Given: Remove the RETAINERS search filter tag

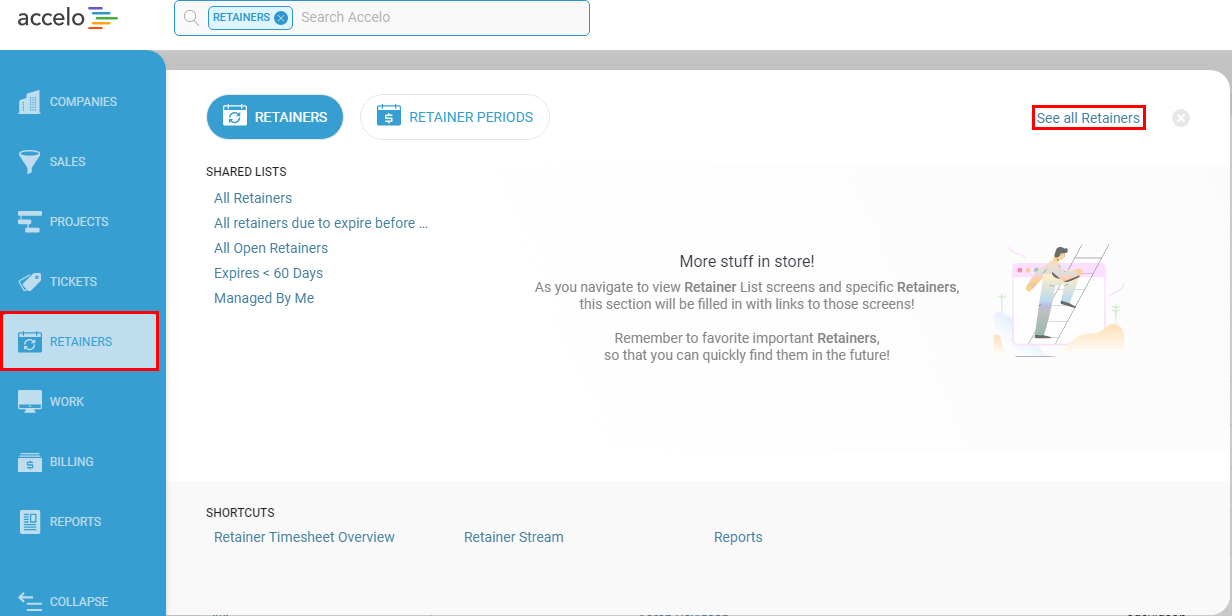Looking at the screenshot, I should 281,18.
